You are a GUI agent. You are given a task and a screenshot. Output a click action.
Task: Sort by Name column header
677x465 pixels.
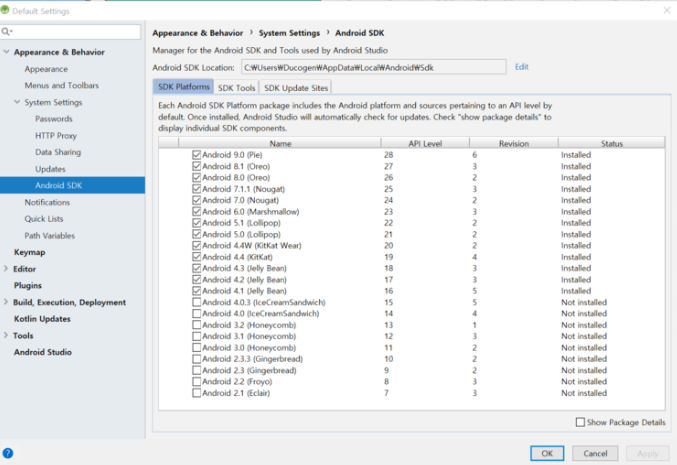click(280, 143)
